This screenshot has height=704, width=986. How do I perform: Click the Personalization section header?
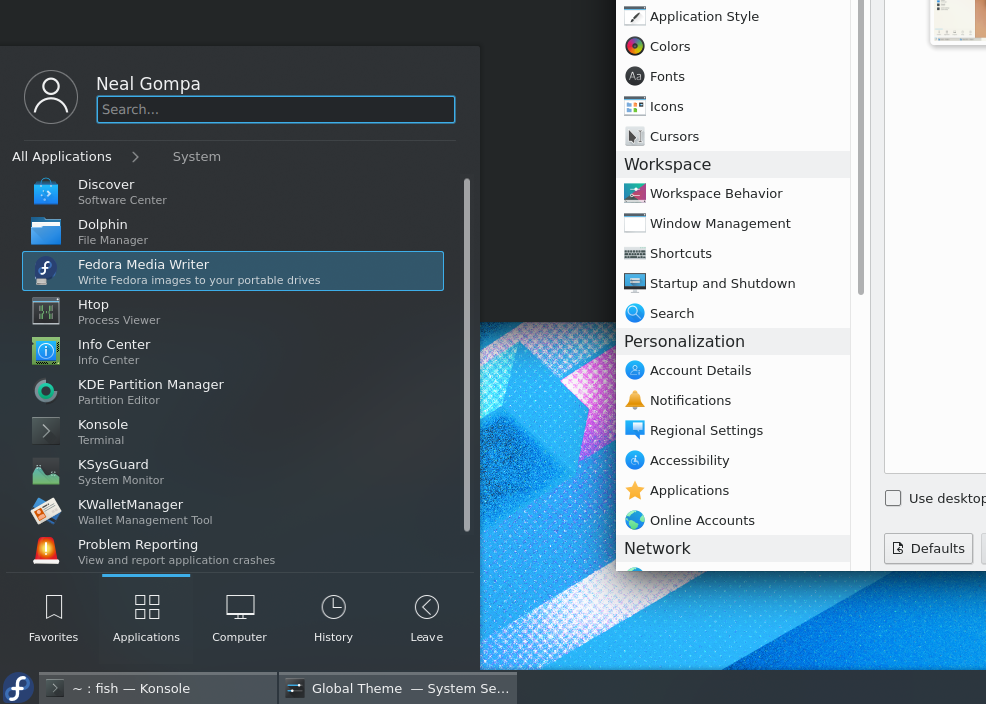pyautogui.click(x=733, y=341)
